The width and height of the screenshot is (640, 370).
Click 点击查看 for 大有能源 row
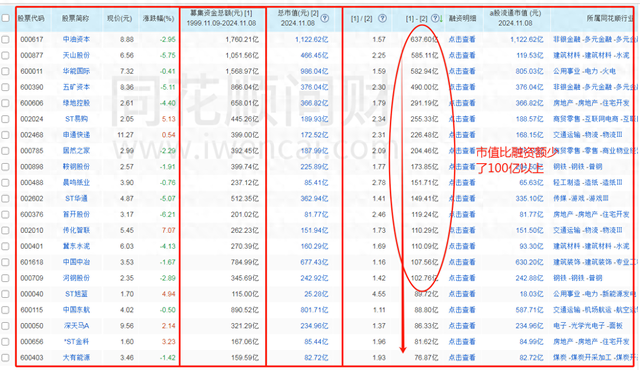tap(462, 358)
